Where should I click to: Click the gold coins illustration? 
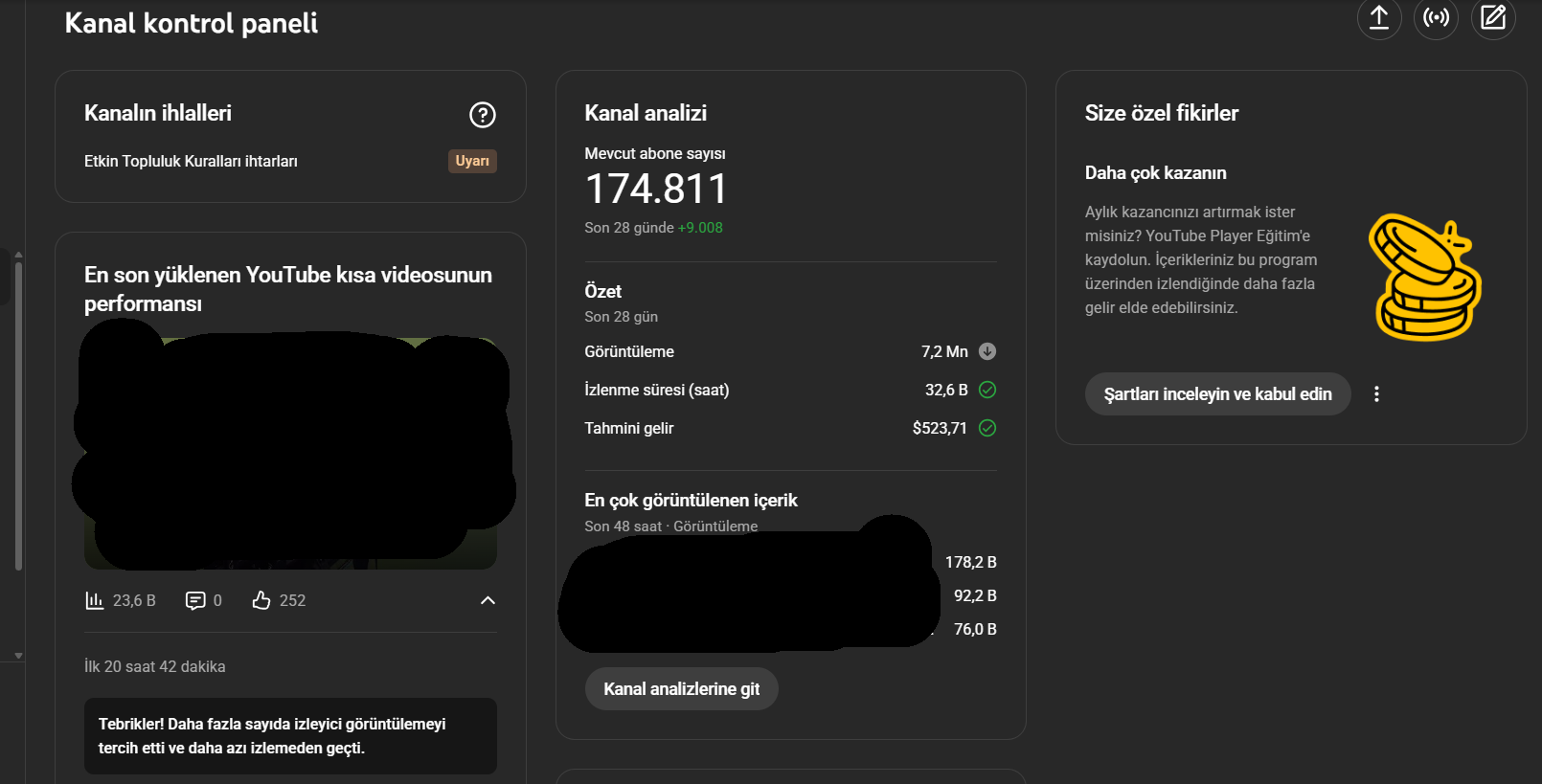pyautogui.click(x=1425, y=278)
